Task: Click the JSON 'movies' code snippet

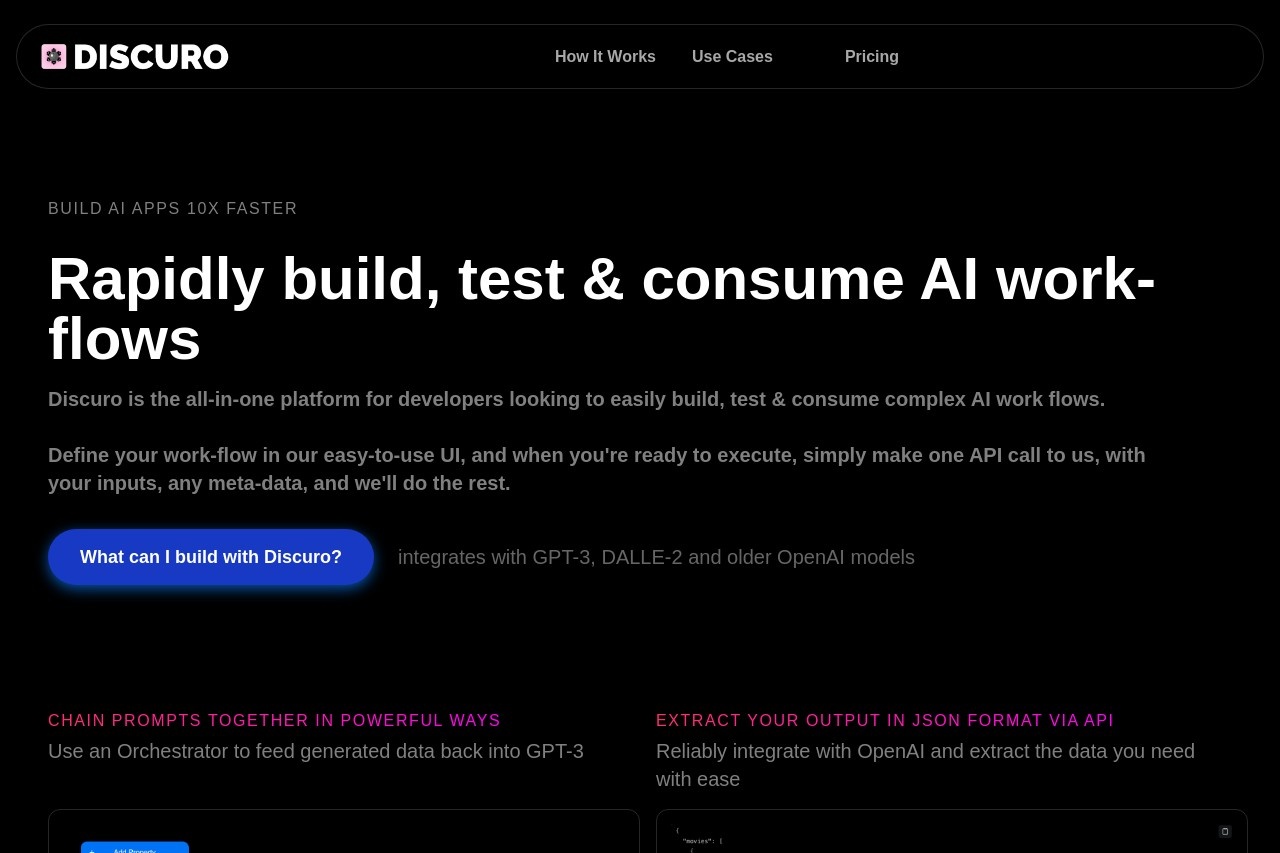Action: [x=699, y=840]
